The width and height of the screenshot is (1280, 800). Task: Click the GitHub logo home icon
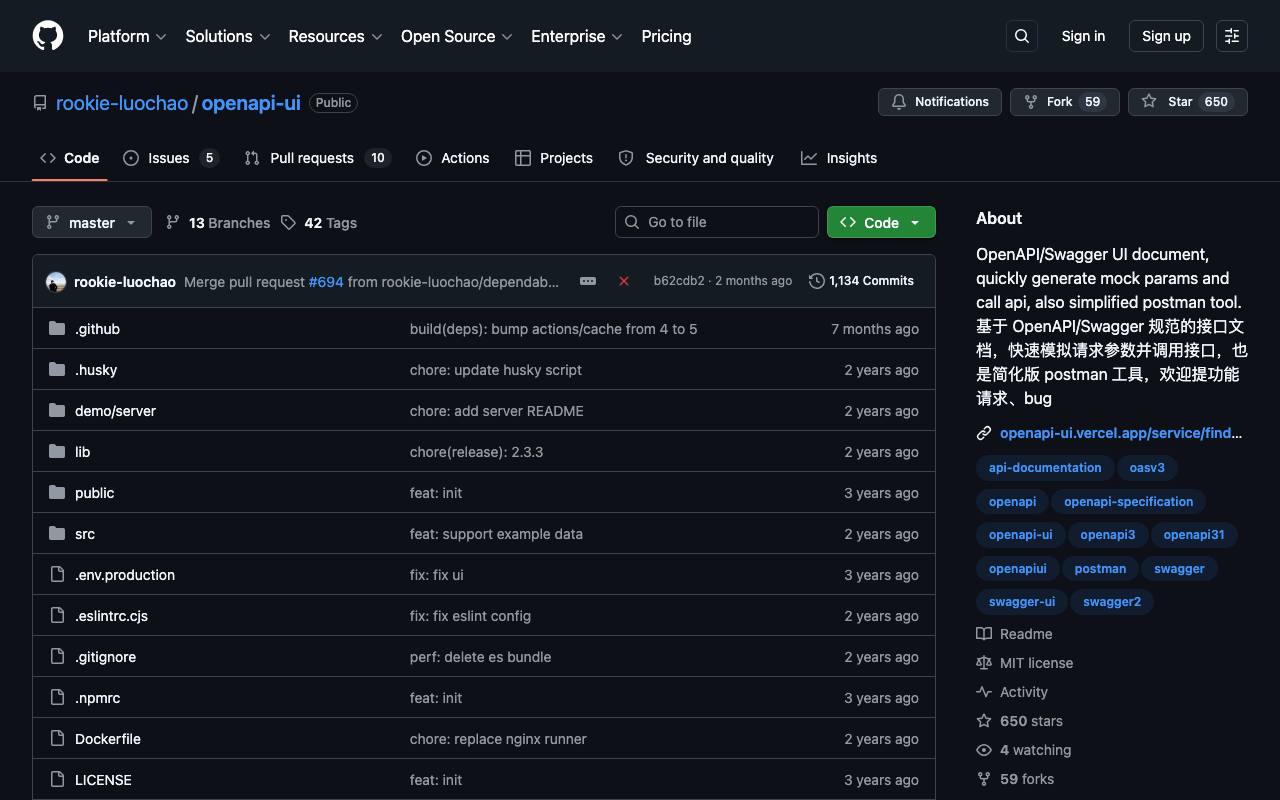click(48, 36)
